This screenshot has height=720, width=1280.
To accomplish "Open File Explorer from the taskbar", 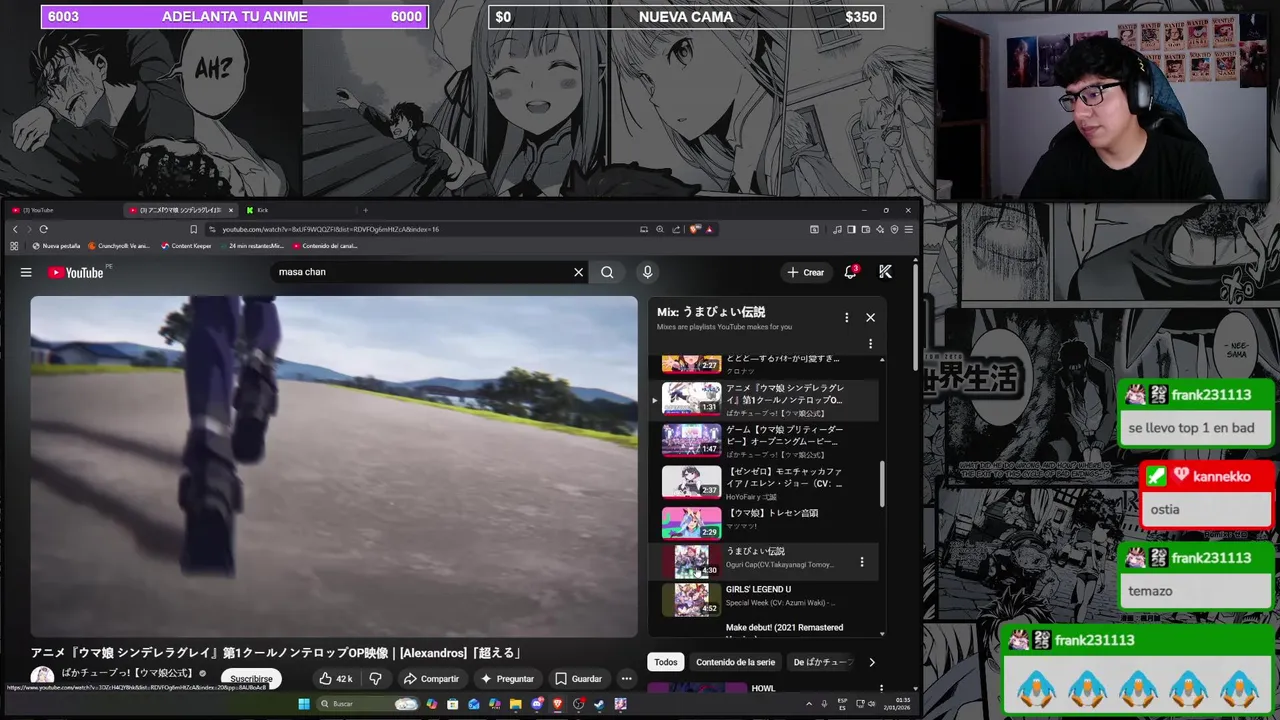I will click(515, 704).
